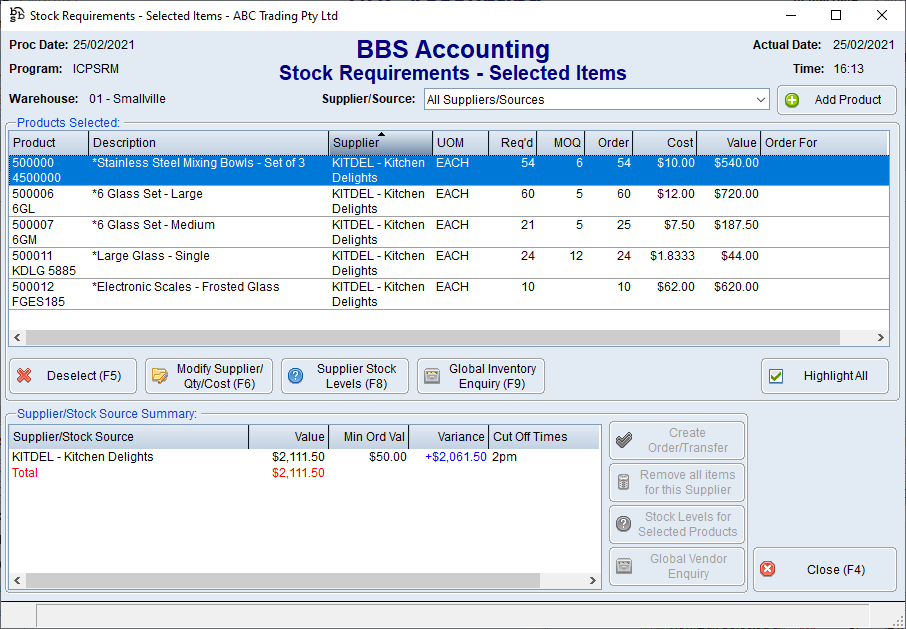Image resolution: width=906 pixels, height=629 pixels.
Task: Toggle the Highlight All checkbox
Action: [x=776, y=376]
